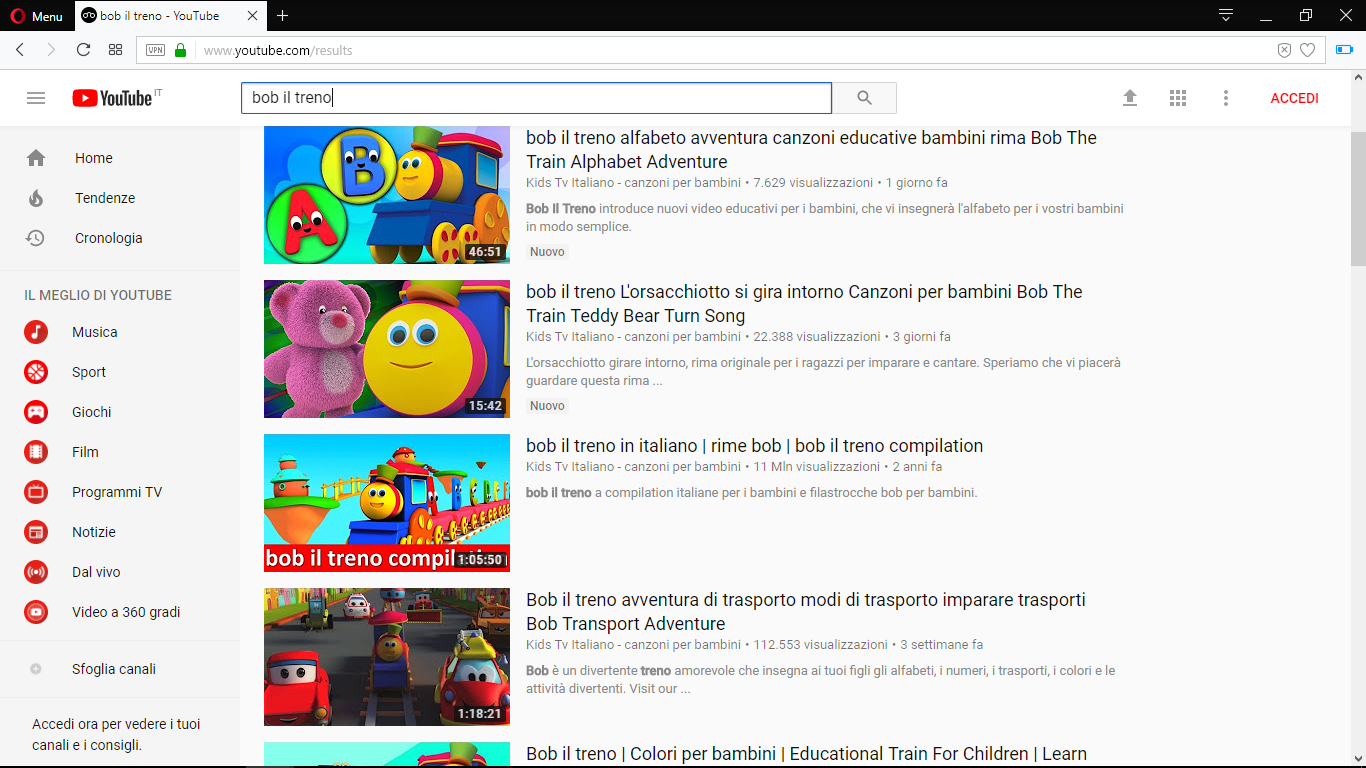The width and height of the screenshot is (1366, 768).
Task: Click the video upload icon
Action: [x=1129, y=97]
